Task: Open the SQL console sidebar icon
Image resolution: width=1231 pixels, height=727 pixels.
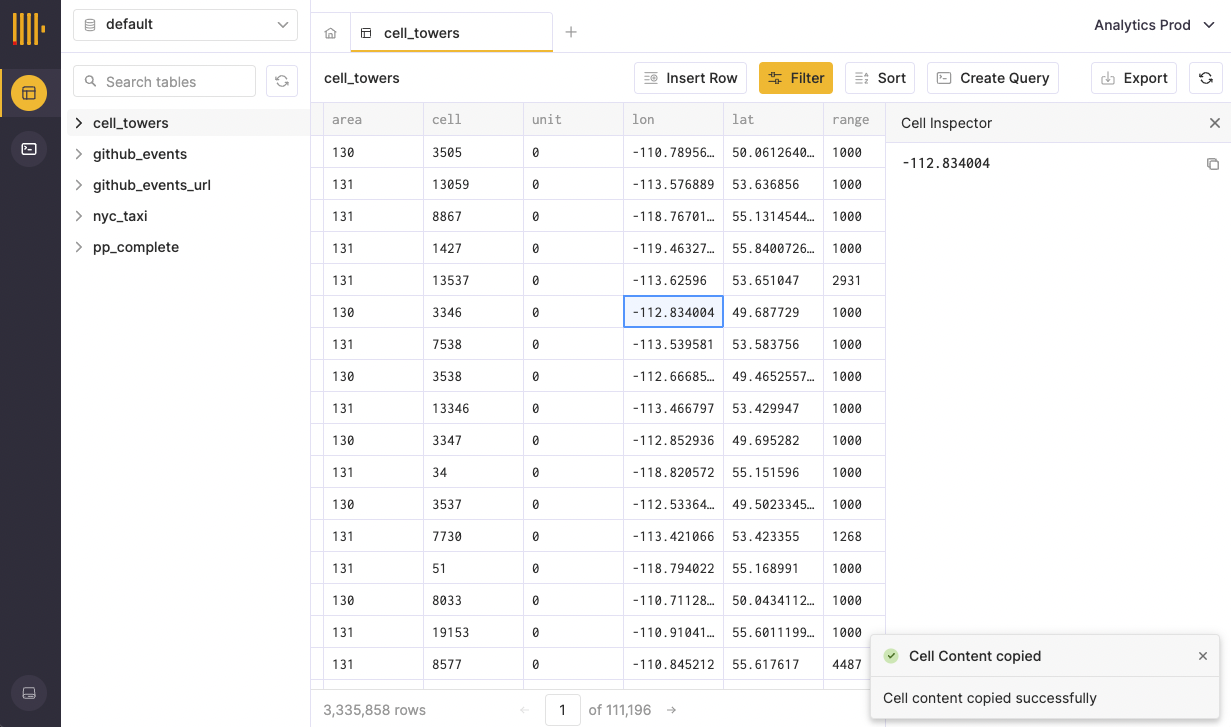Action: (29, 149)
